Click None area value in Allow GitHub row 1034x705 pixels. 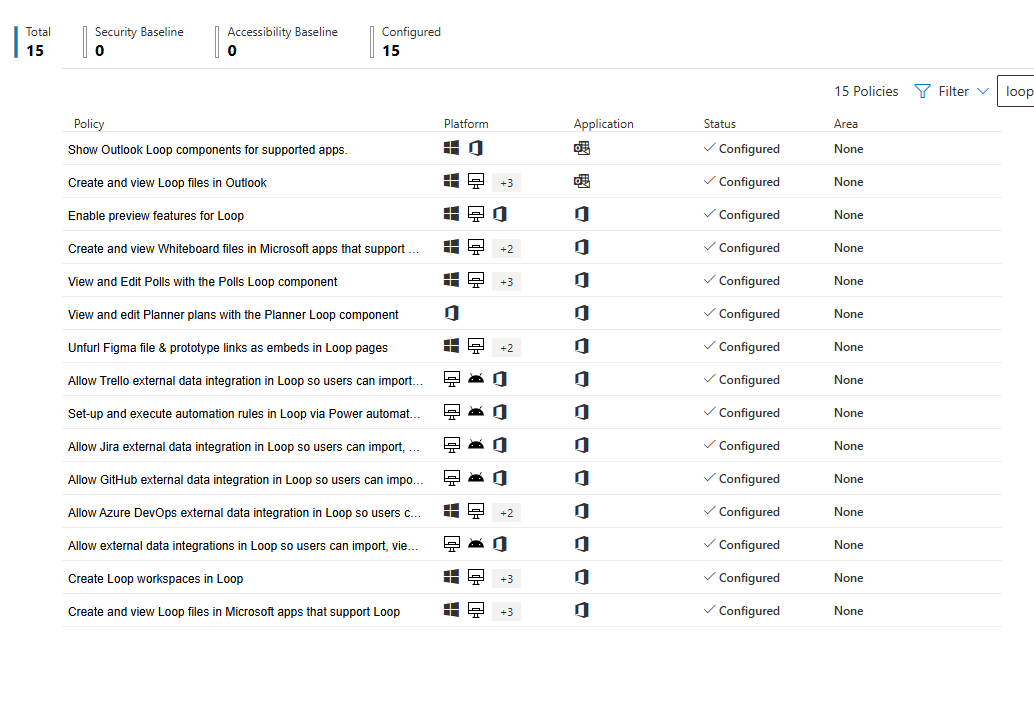tap(848, 479)
